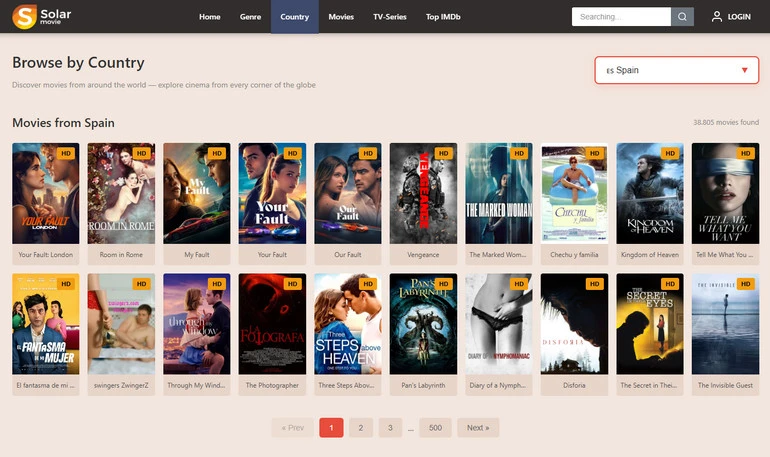Click the 'The Invisible Guest' title text
The image size is (770, 457).
coord(725,385)
